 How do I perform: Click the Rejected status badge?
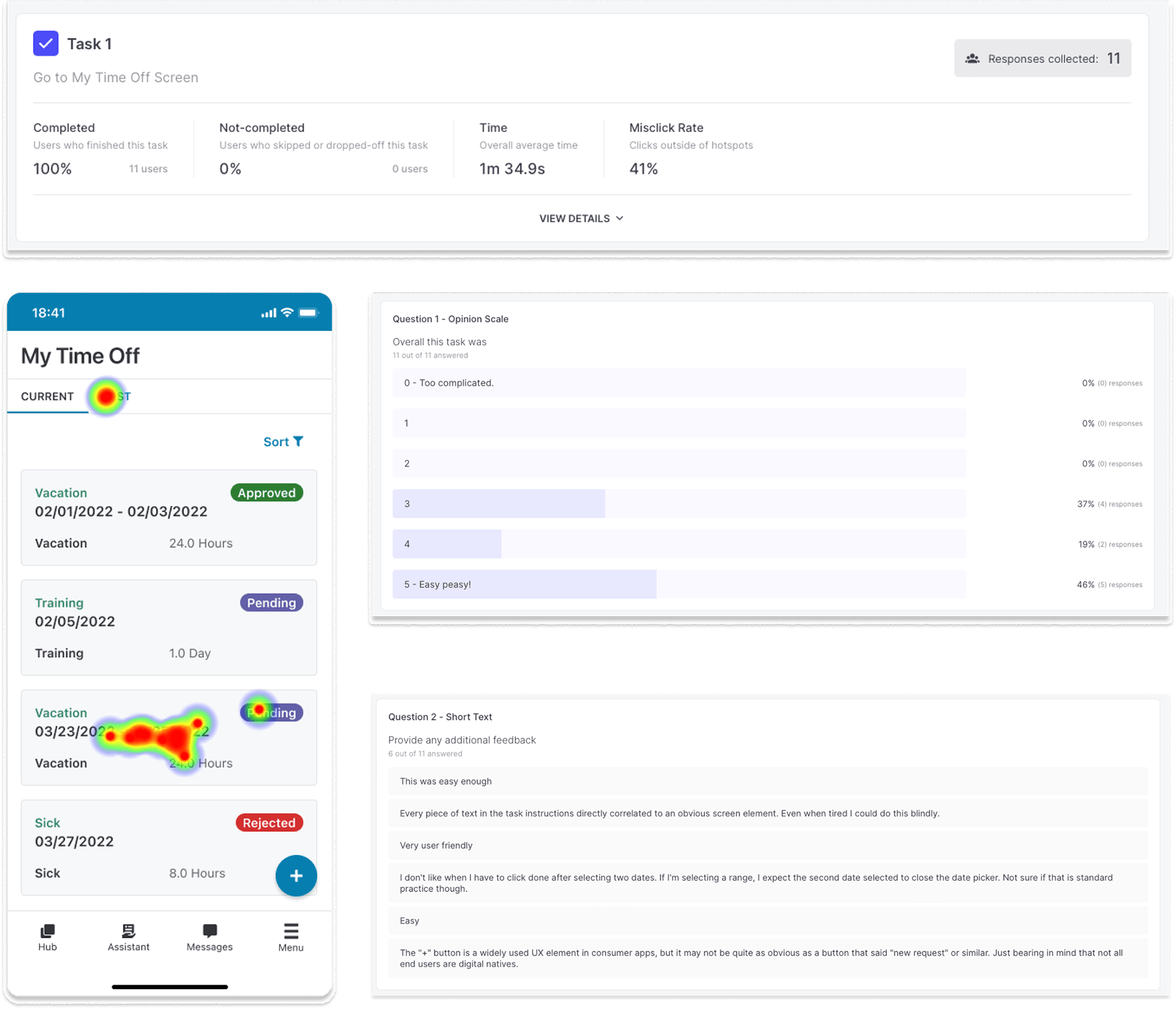(x=269, y=823)
